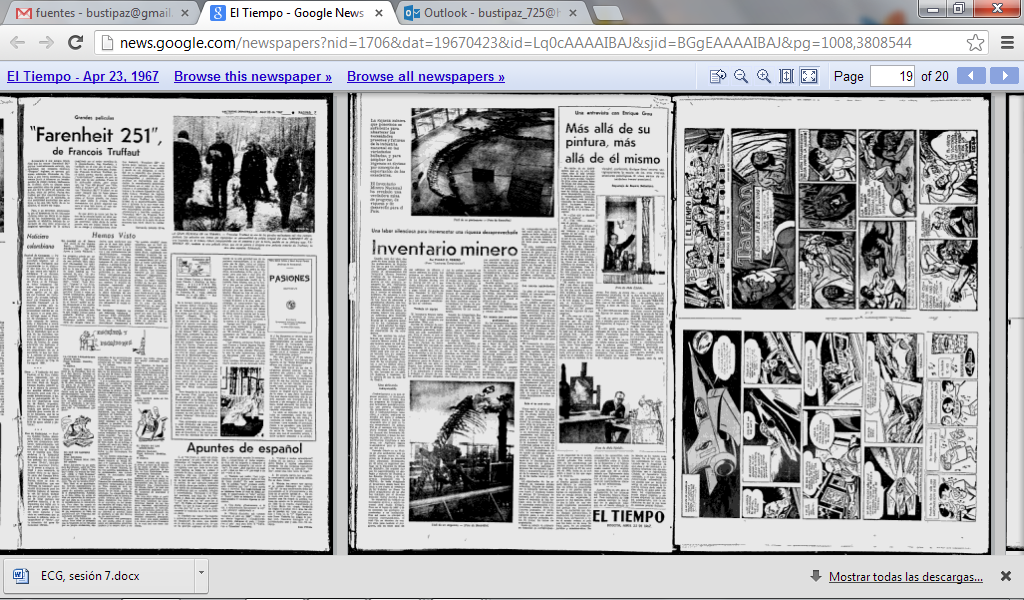Reload the current page
1024x600 pixels.
(76, 43)
